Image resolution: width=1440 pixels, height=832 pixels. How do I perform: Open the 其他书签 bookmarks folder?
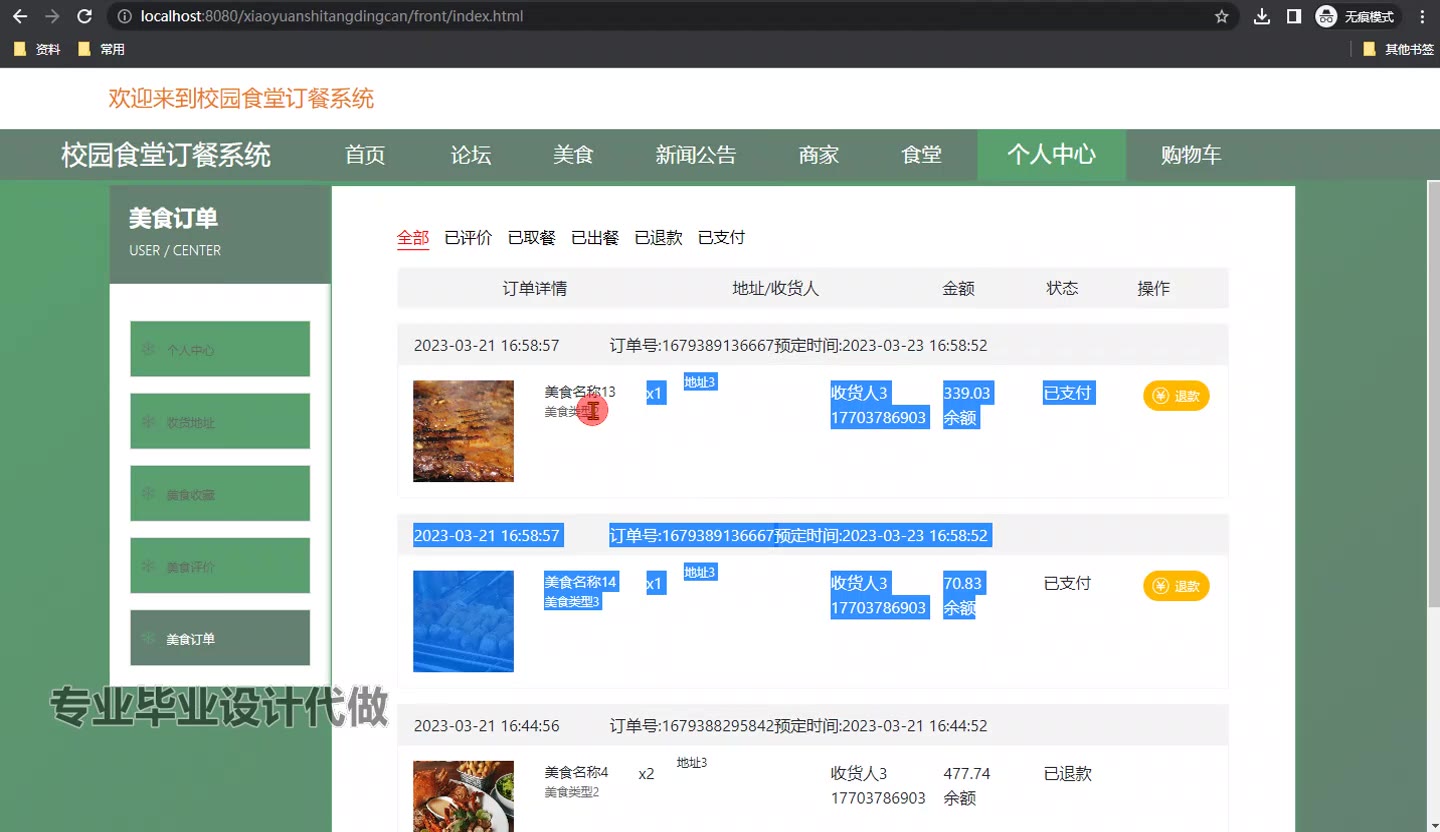click(1398, 49)
